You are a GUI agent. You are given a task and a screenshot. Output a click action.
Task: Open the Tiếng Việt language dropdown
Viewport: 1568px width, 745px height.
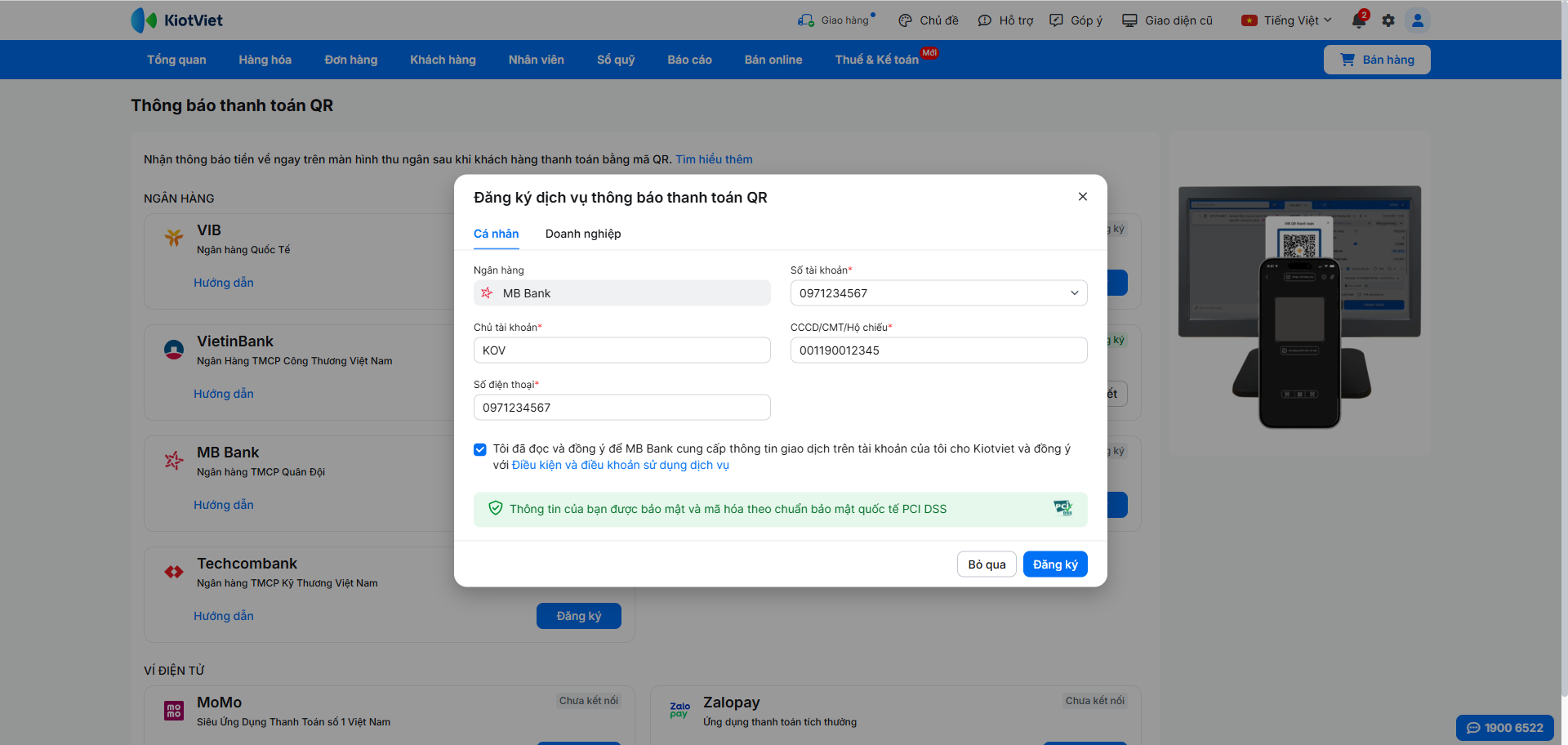point(1286,20)
